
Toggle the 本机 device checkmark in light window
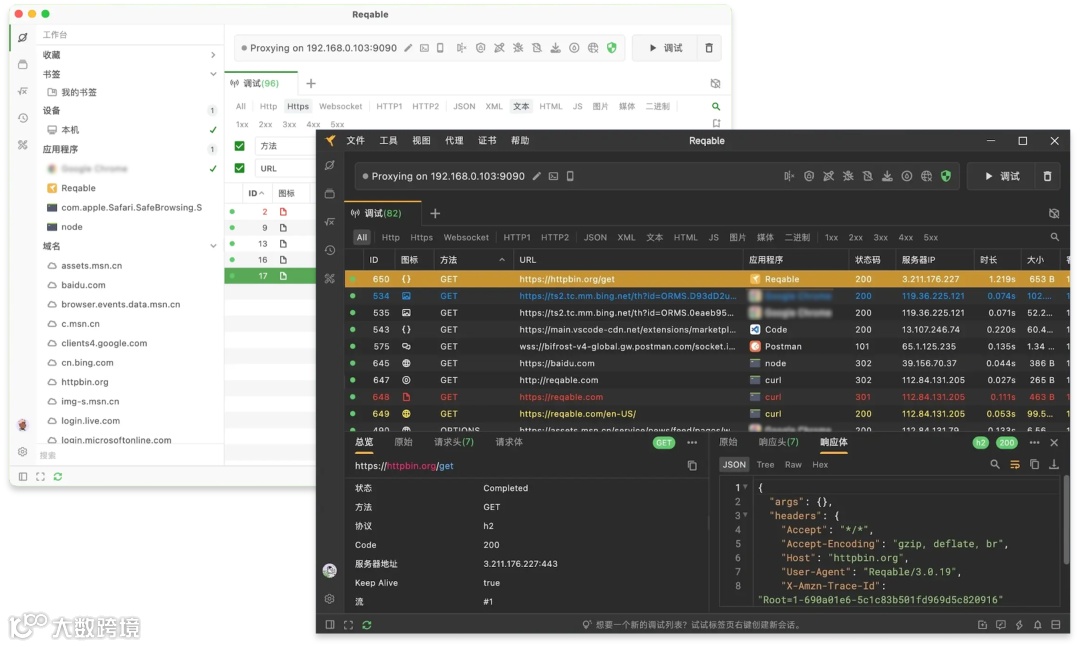click(213, 130)
